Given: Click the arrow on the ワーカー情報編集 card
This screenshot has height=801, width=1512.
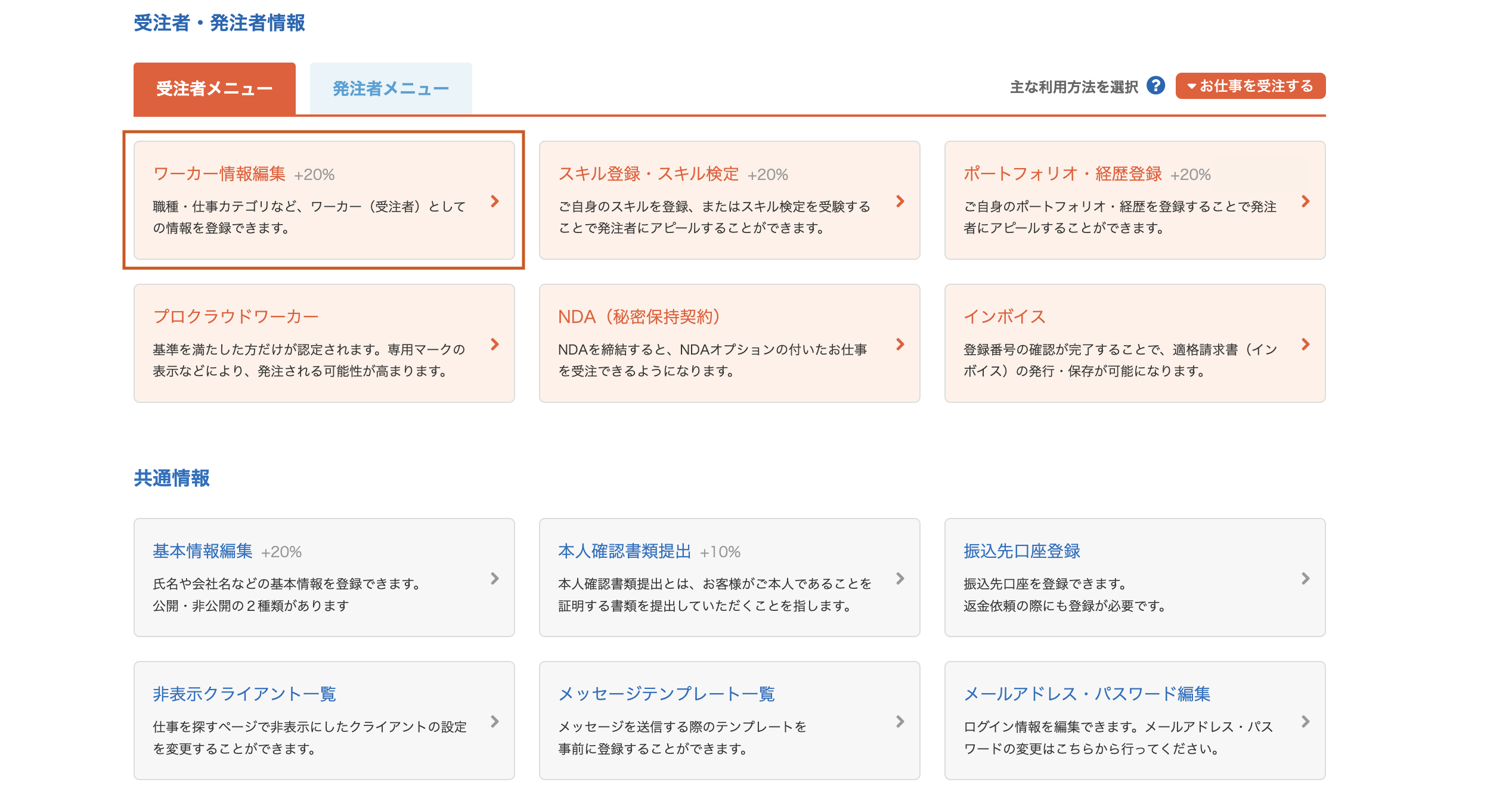Looking at the screenshot, I should pyautogui.click(x=494, y=201).
